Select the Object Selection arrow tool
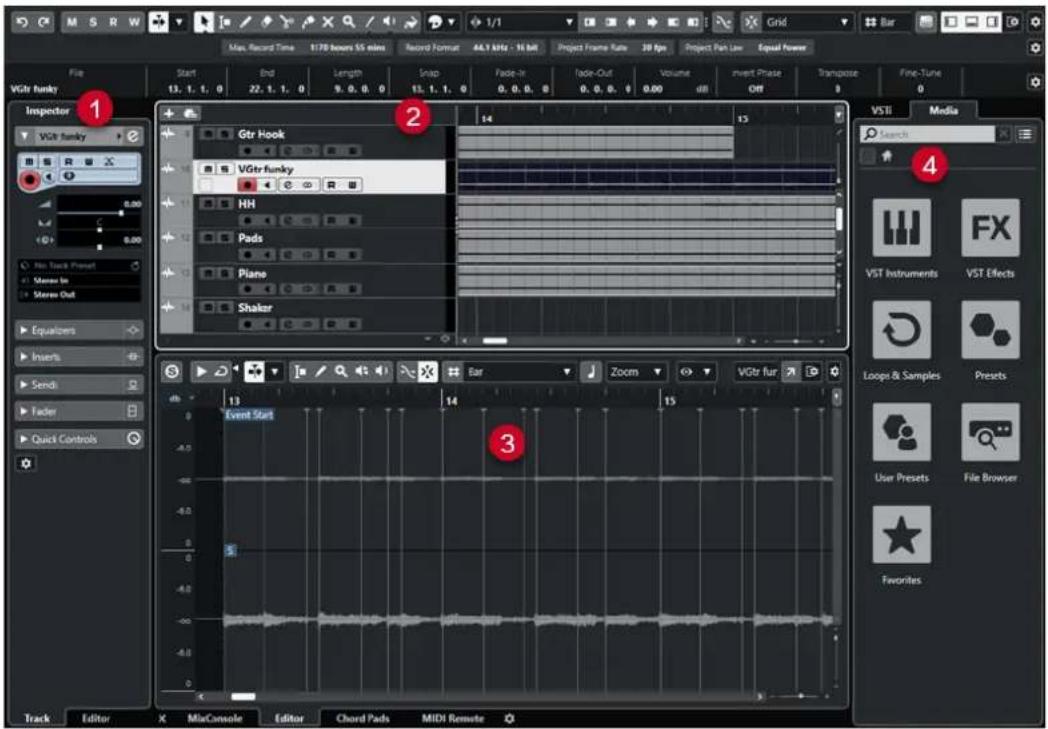This screenshot has height=729, width=1048. (204, 22)
